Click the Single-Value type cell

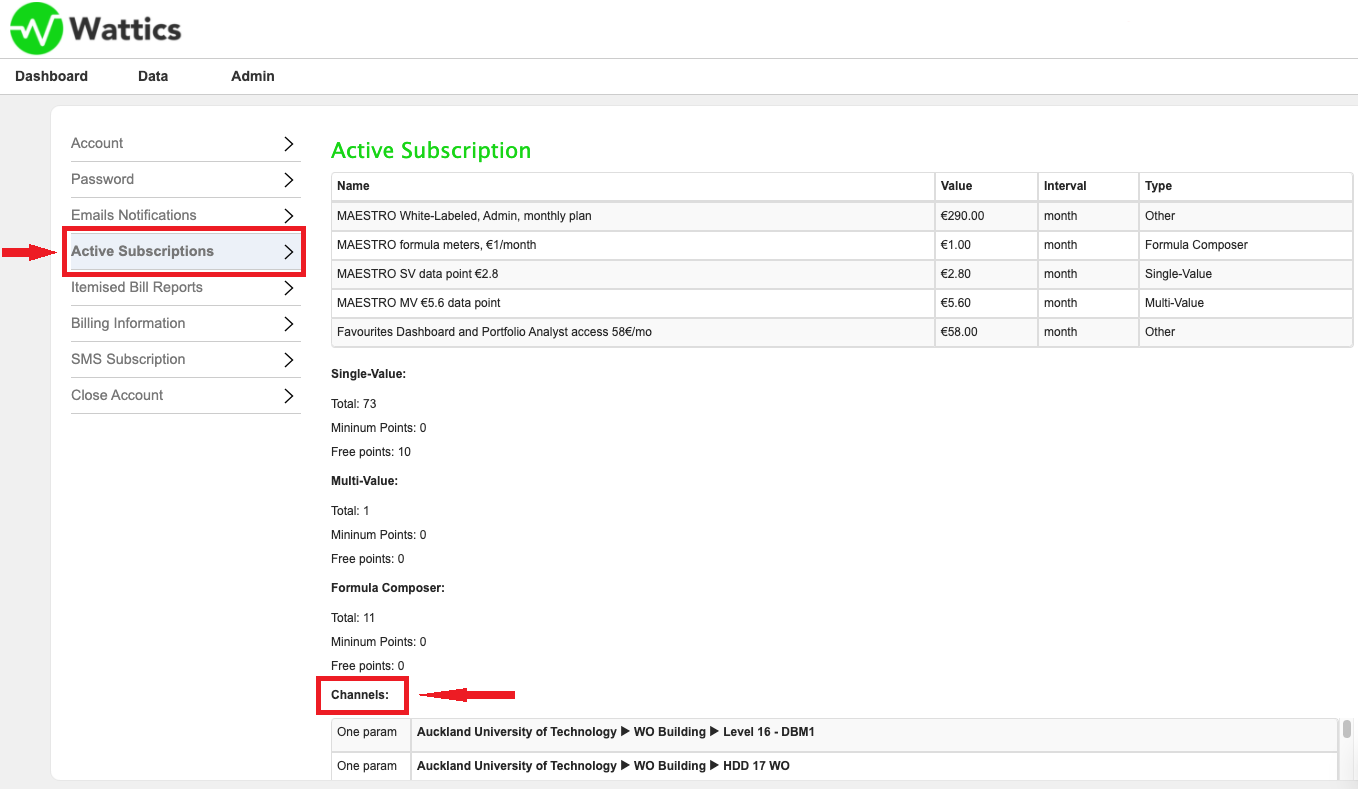[x=1246, y=274]
